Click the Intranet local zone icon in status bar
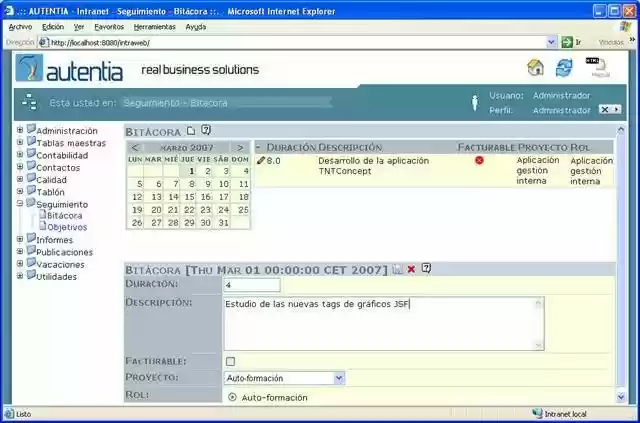The height and width of the screenshot is (423, 640). tap(537, 414)
